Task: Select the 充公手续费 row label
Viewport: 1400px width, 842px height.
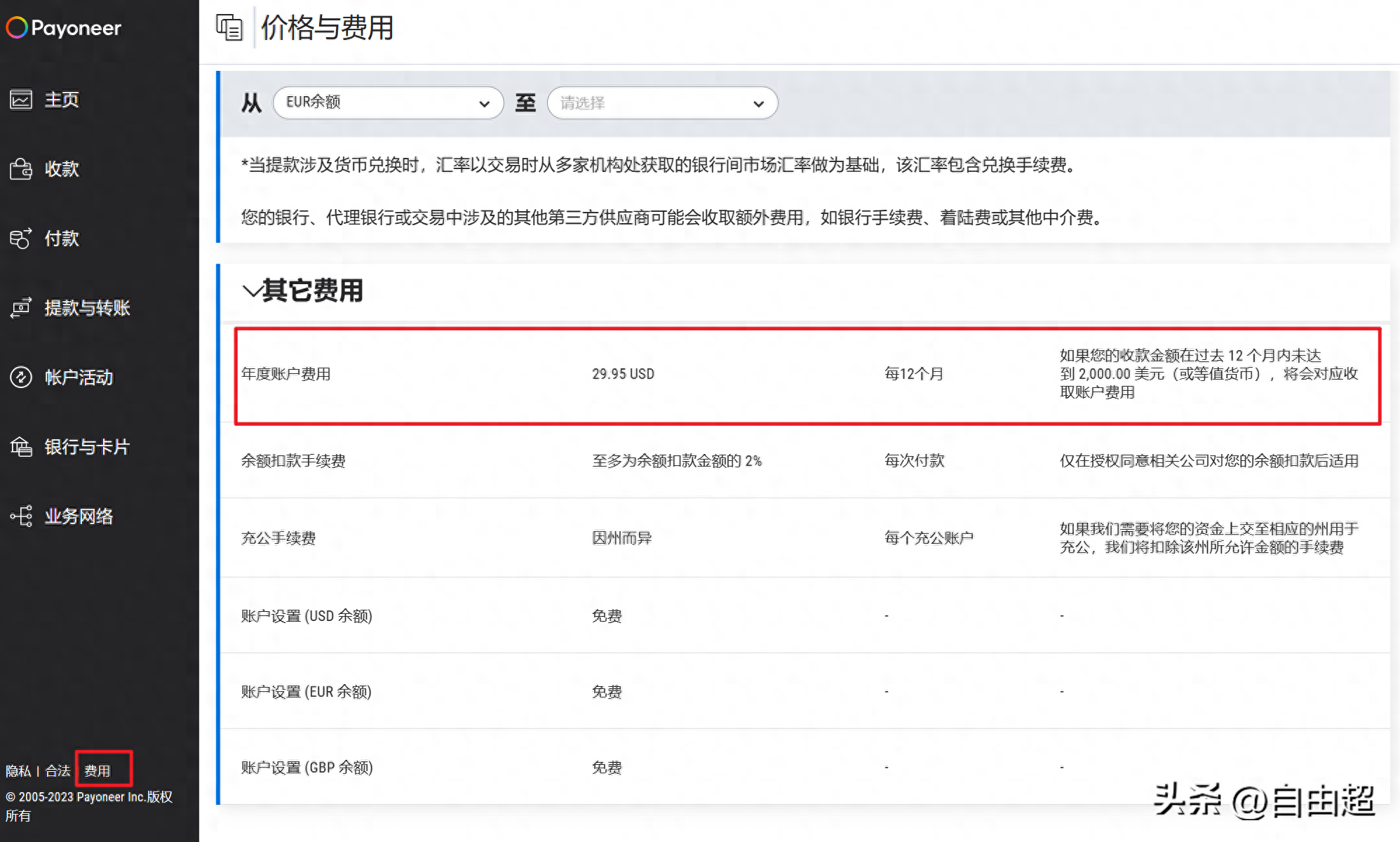Action: 278,538
